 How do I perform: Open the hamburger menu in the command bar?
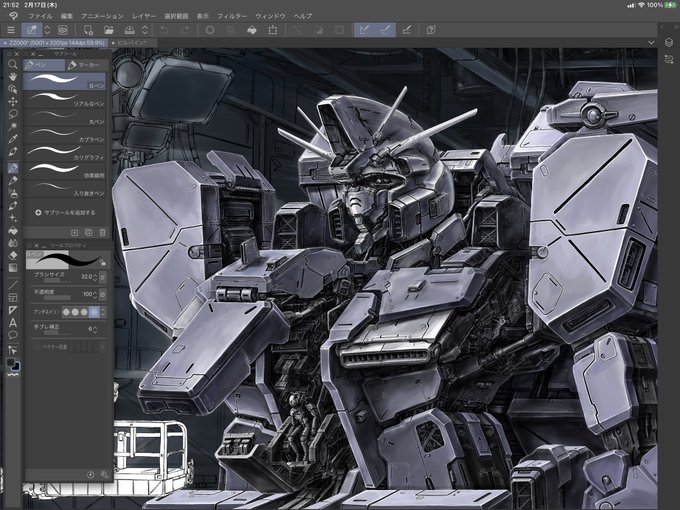tap(11, 30)
